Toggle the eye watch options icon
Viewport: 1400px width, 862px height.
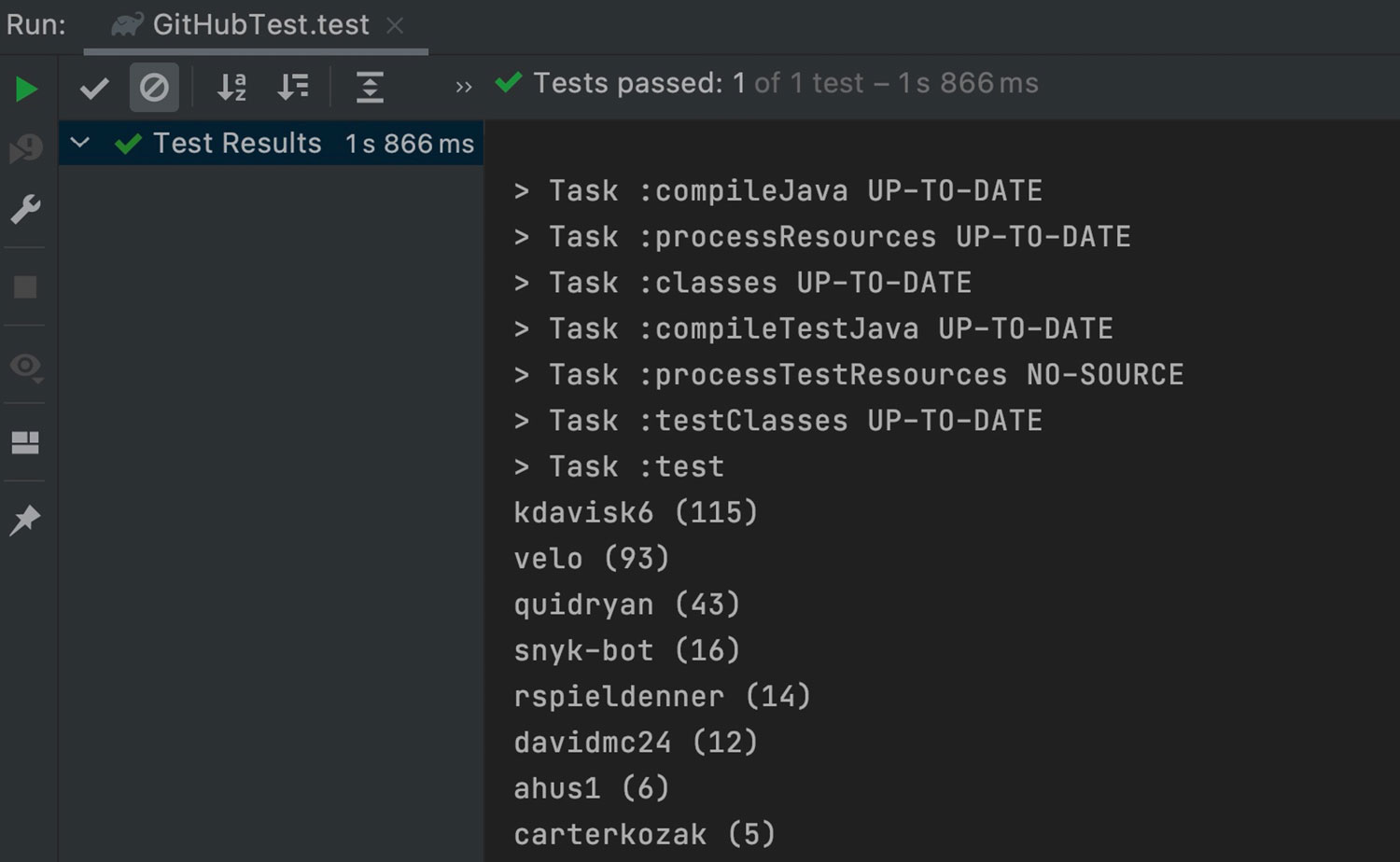[25, 366]
